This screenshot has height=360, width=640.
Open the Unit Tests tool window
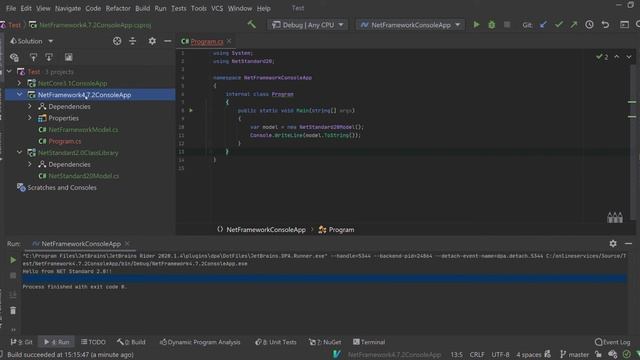(x=276, y=342)
